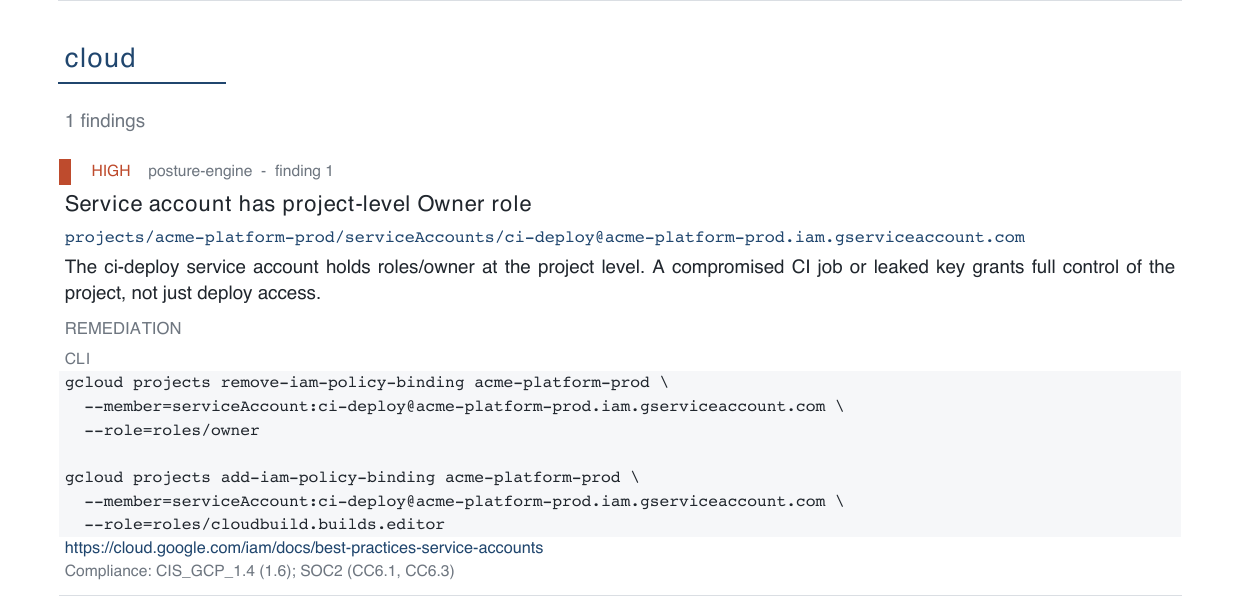Screen dimensions: 1241x605
Task: Click the HIGH severity label
Action: 111,171
